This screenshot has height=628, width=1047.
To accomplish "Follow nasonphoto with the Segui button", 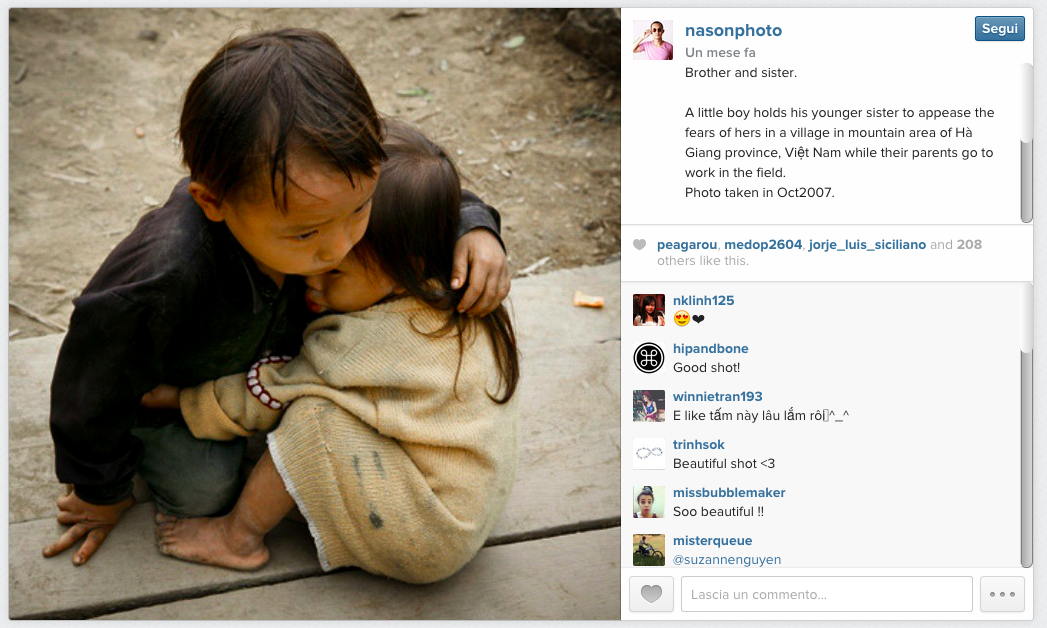I will (1000, 29).
